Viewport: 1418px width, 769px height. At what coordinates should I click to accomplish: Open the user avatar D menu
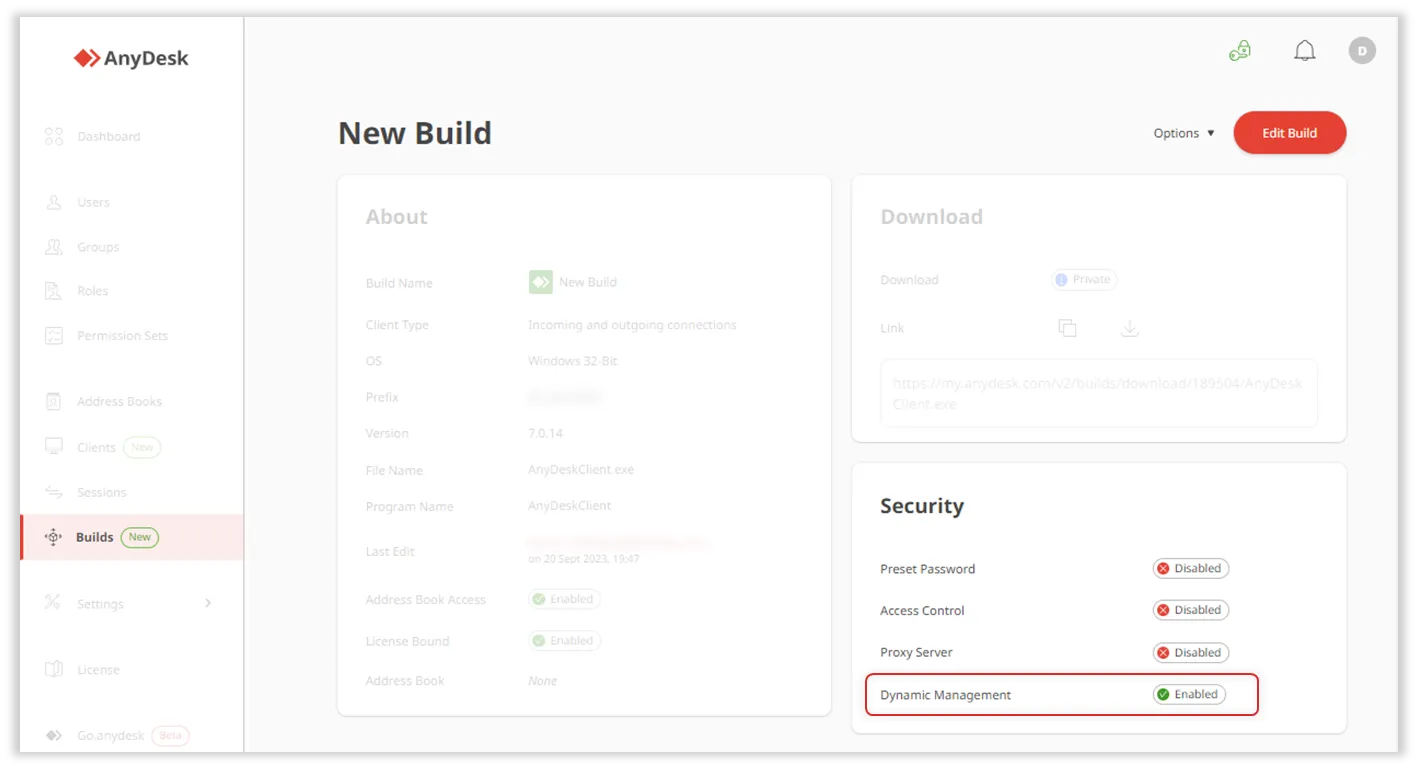[x=1361, y=51]
